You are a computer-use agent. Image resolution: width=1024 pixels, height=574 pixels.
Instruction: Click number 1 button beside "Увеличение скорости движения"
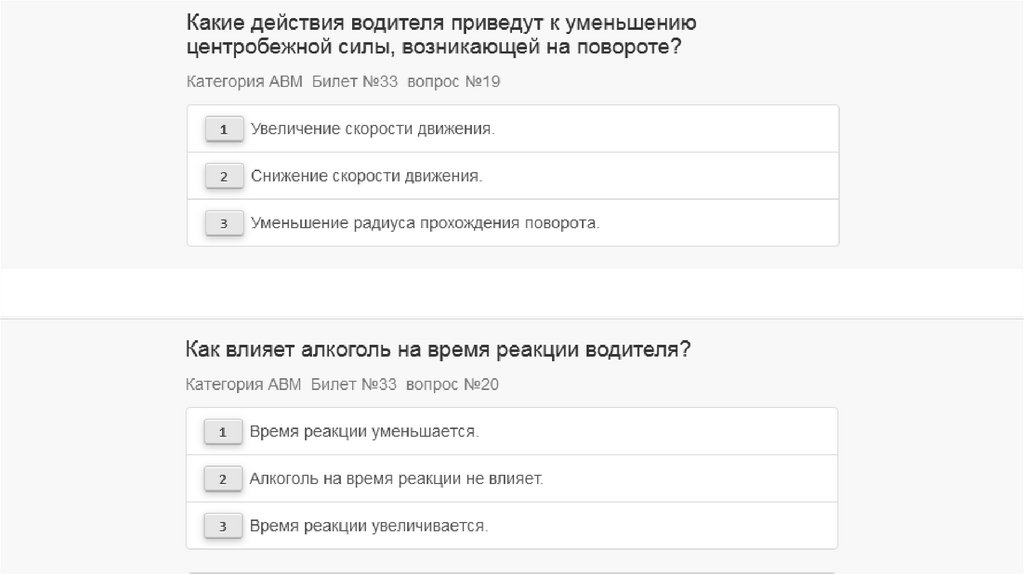pos(224,129)
